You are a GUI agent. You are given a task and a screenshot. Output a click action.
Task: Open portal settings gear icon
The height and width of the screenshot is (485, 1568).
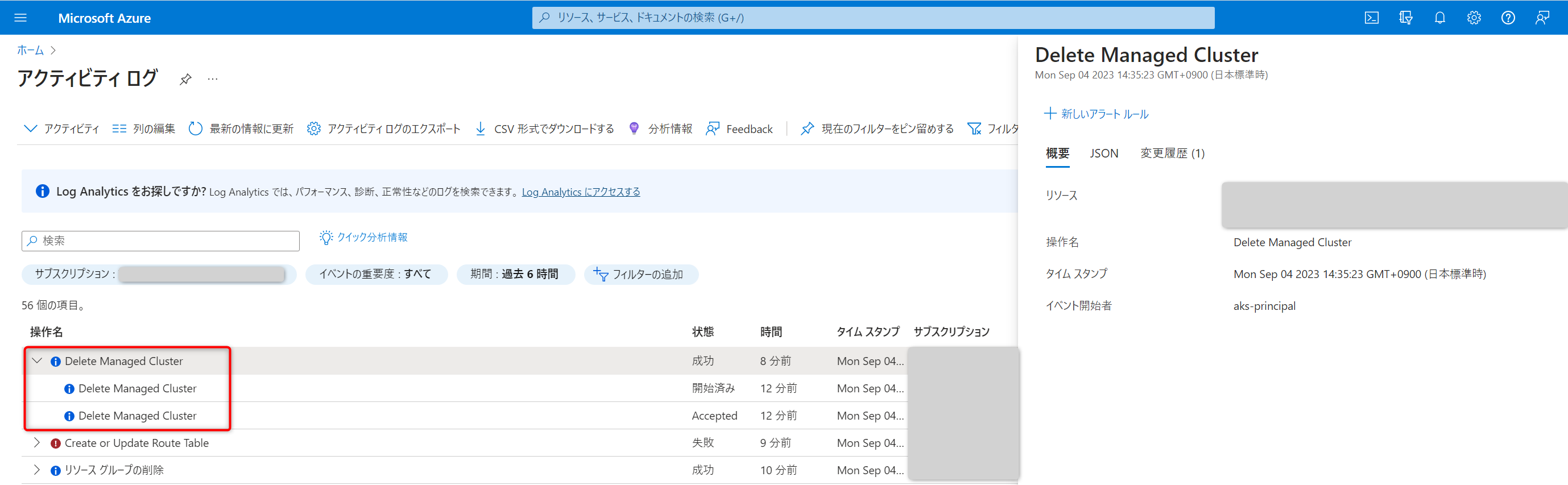click(x=1473, y=18)
